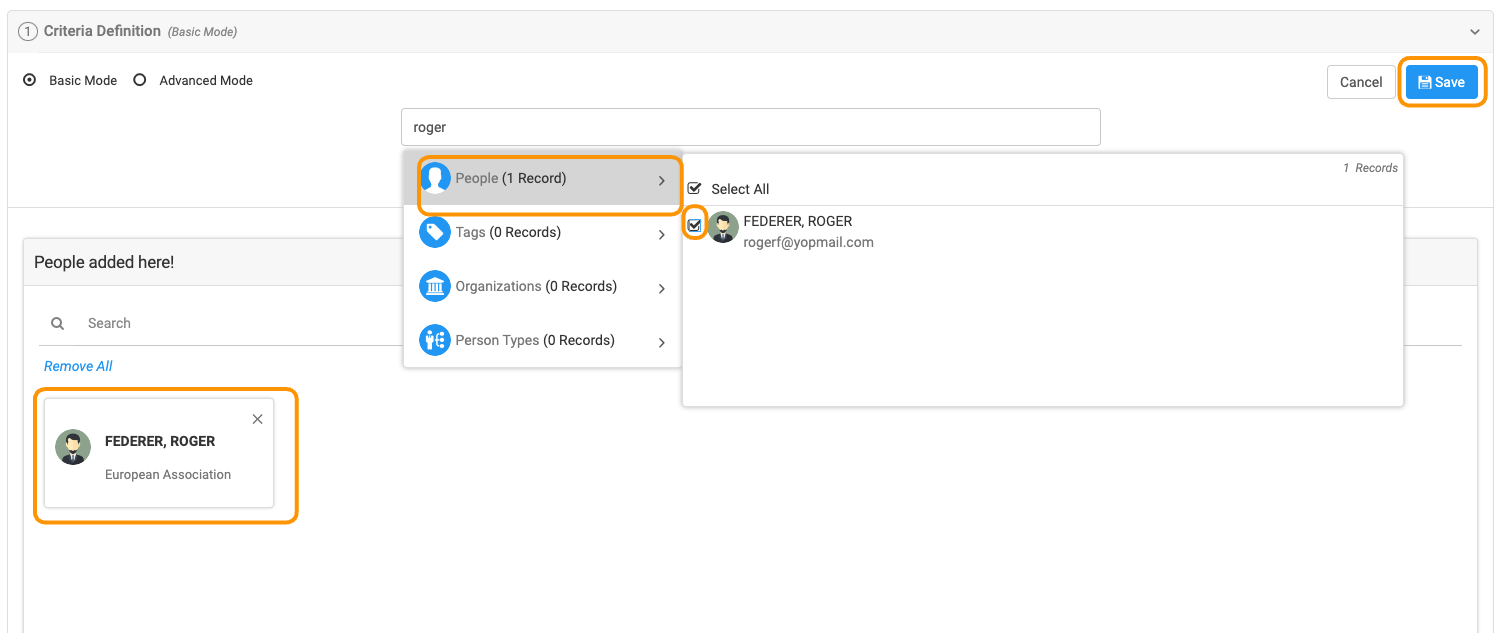
Task: Open the Person Types (0 Records) category
Action: click(x=542, y=341)
